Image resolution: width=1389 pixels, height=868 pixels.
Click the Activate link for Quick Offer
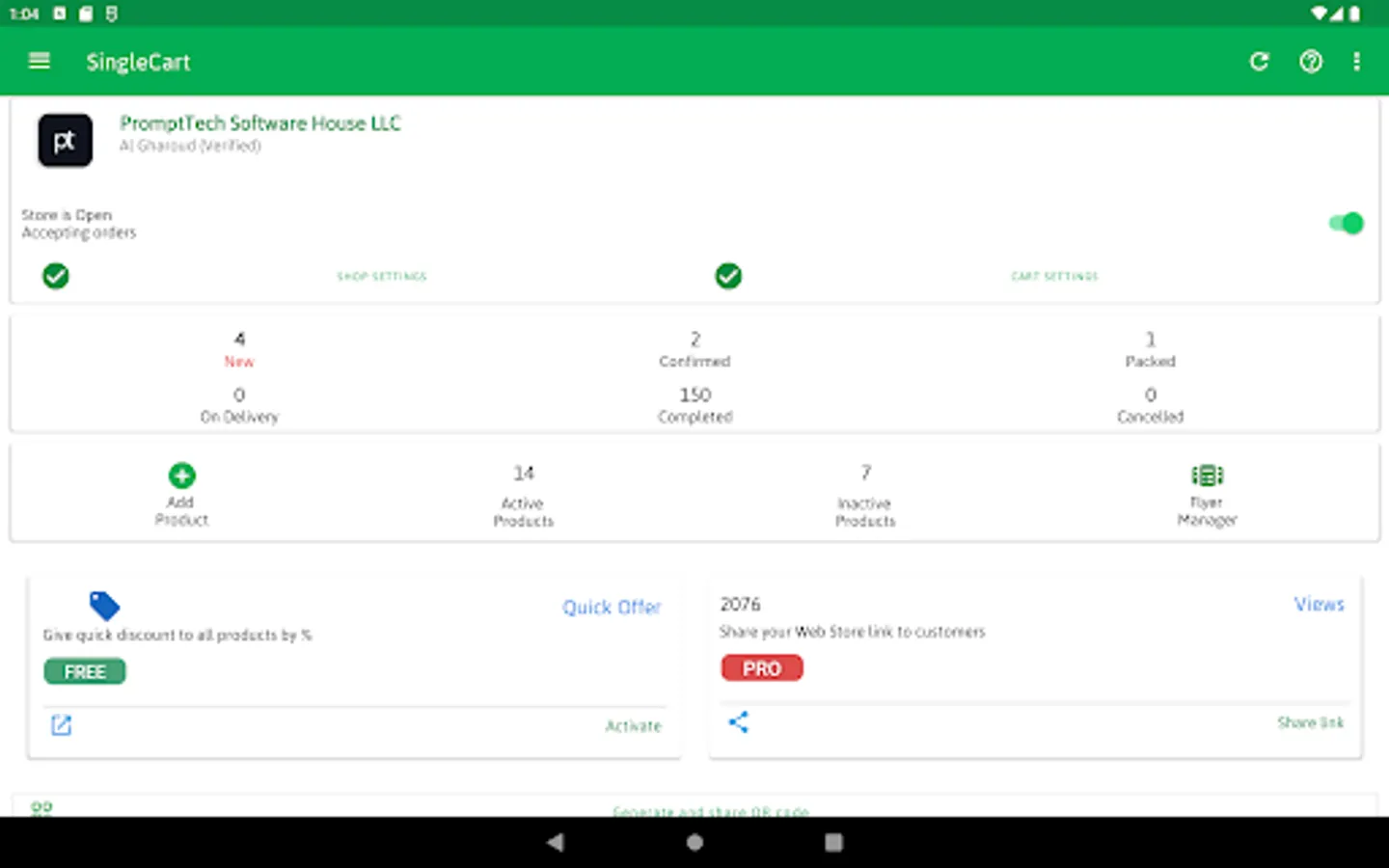633,725
